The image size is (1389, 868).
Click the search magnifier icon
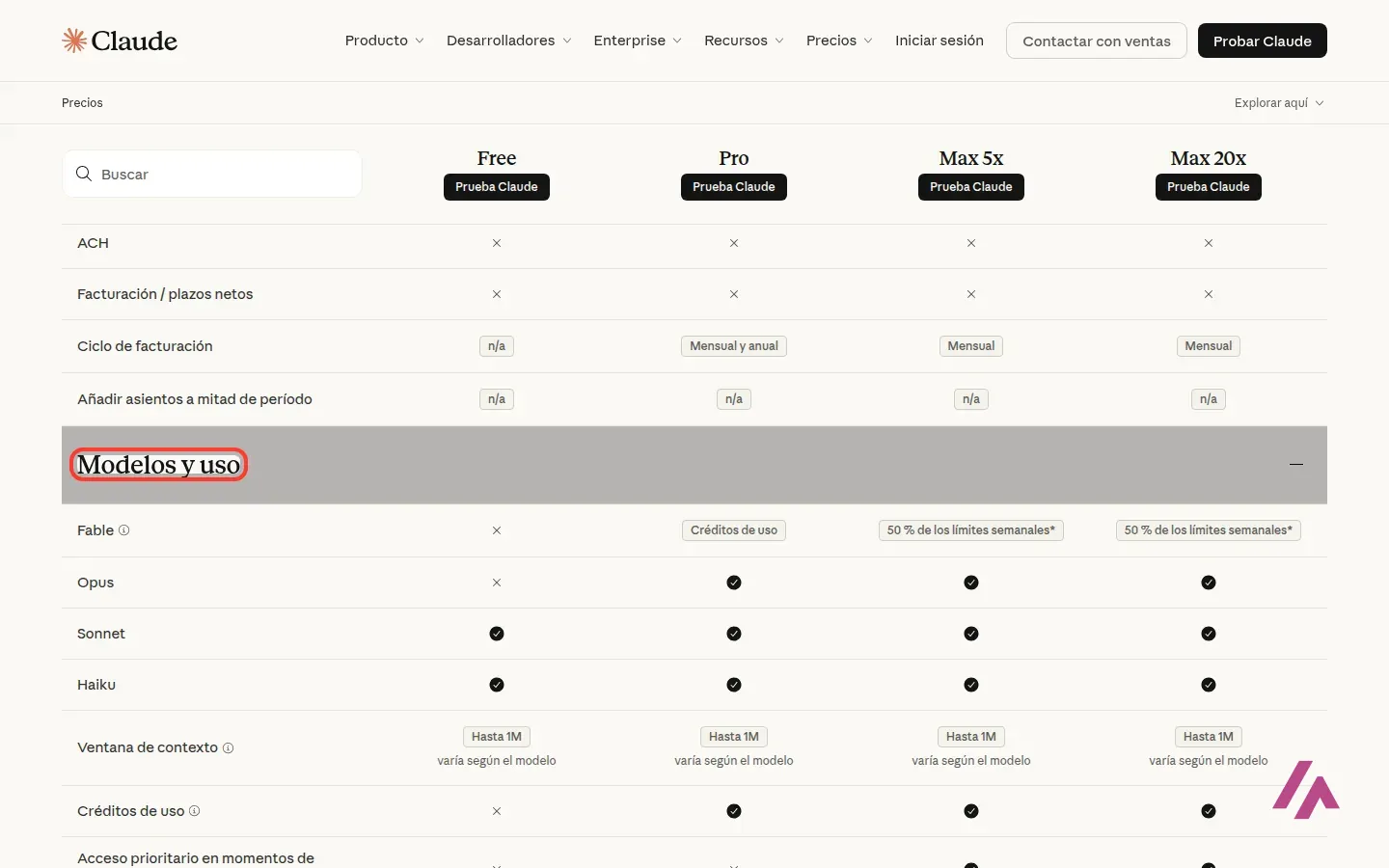pyautogui.click(x=84, y=174)
